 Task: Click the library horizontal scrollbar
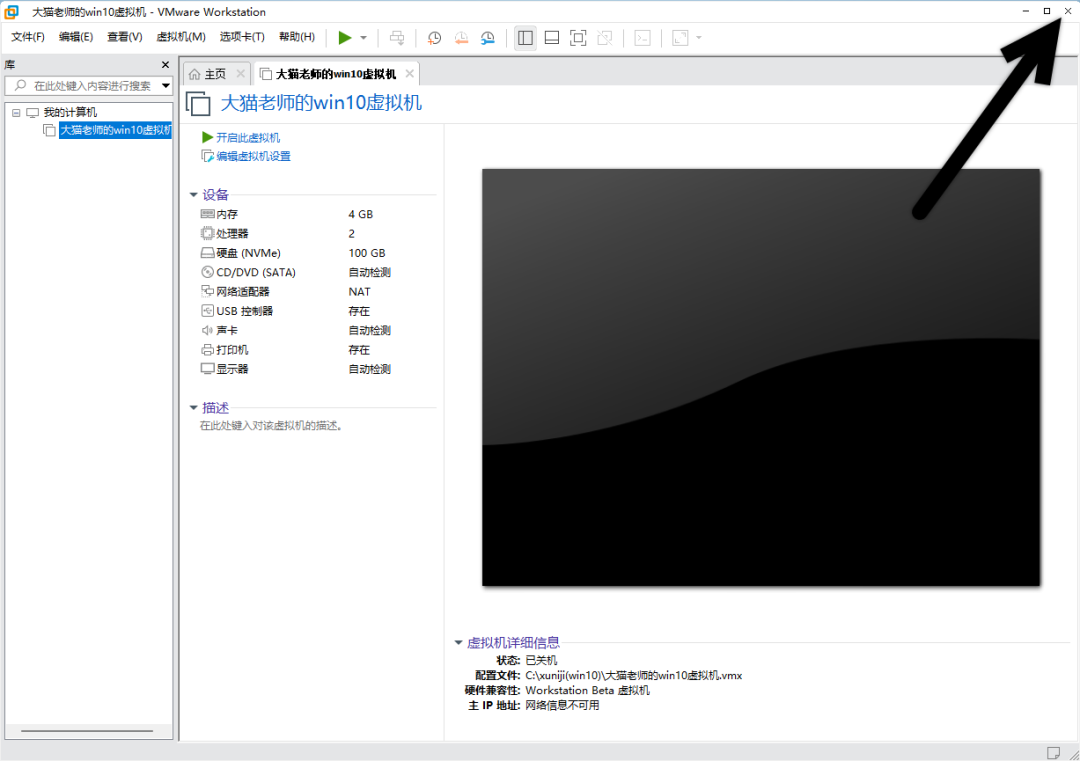pyautogui.click(x=88, y=732)
